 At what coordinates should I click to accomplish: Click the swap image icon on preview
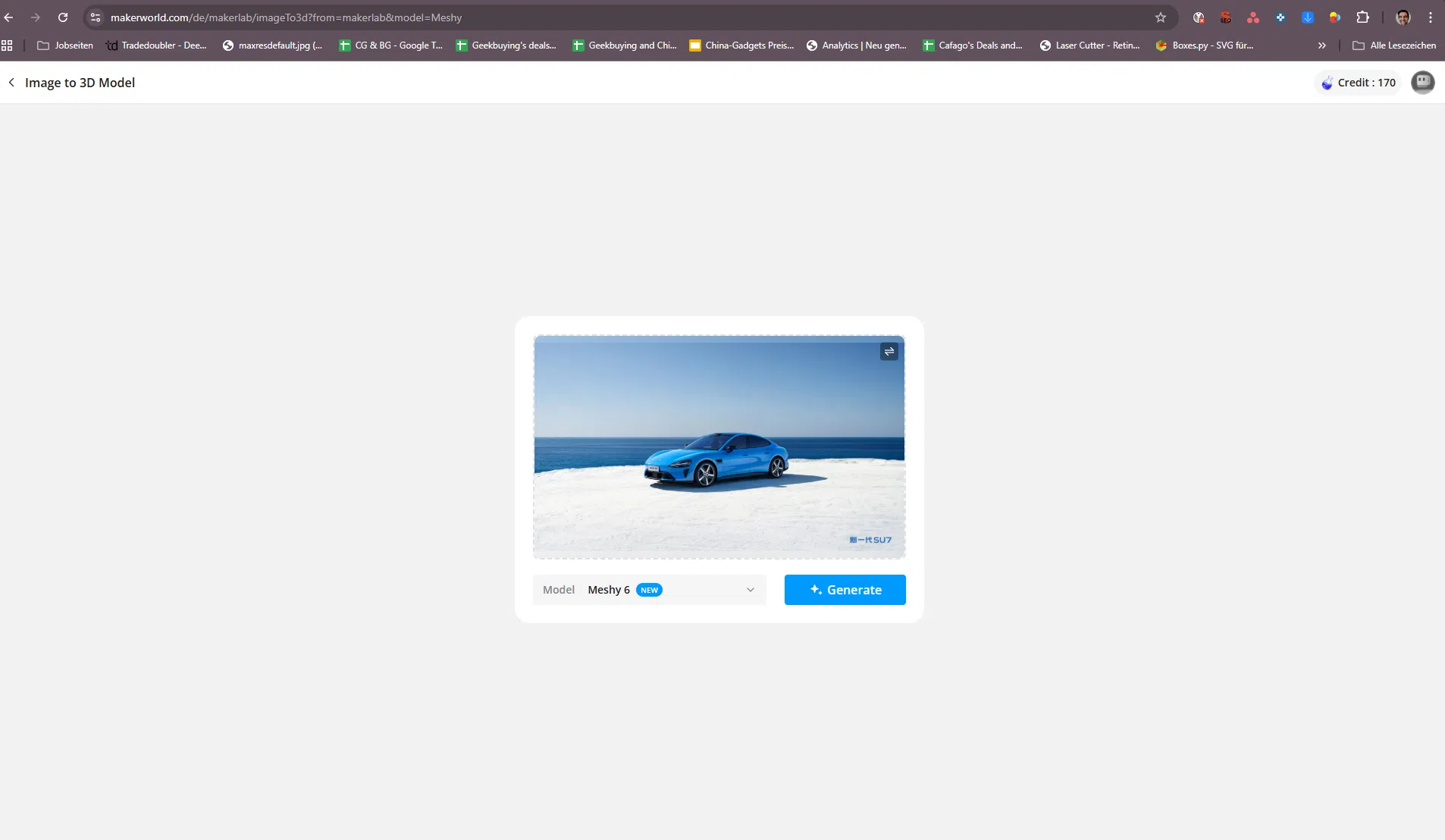tap(889, 352)
